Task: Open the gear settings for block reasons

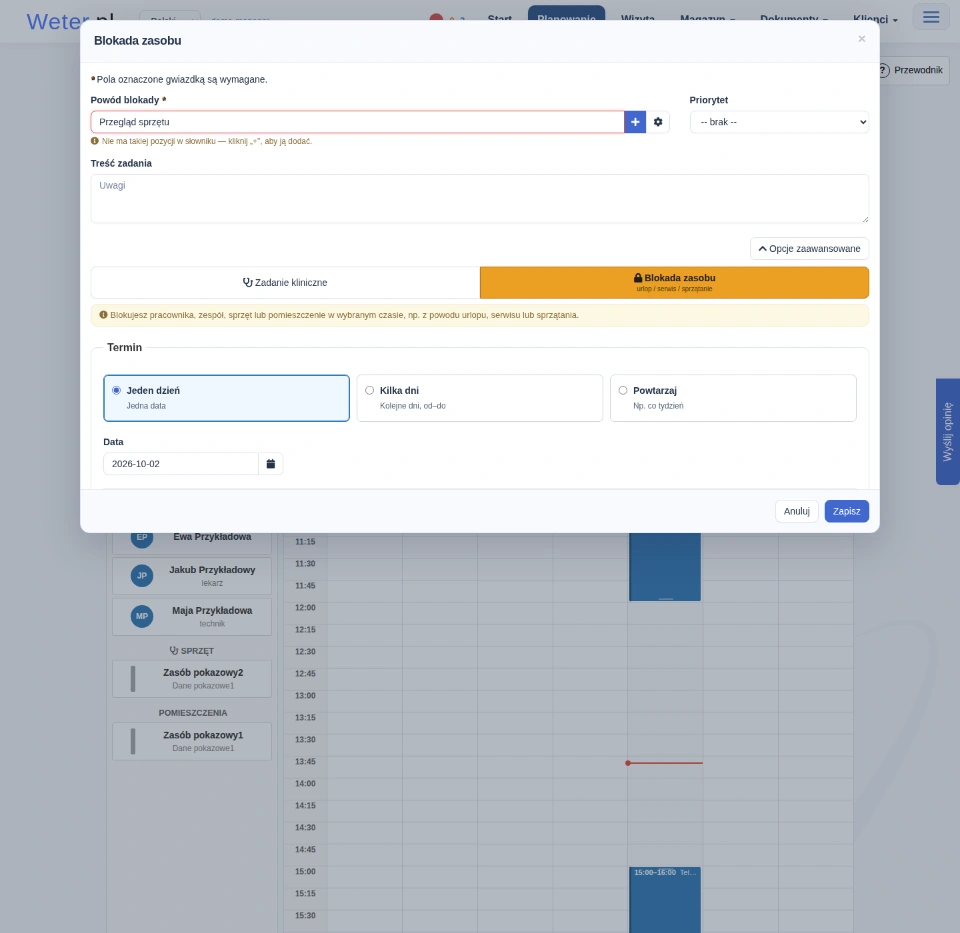Action: tap(658, 122)
